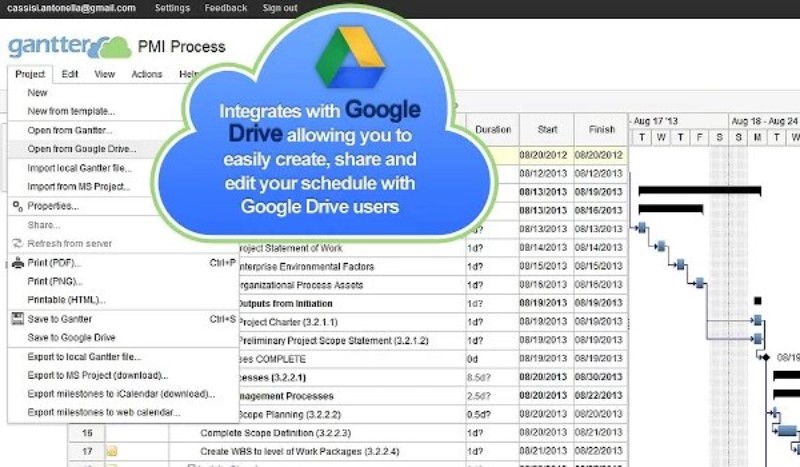
Task: Click the note icon in row 17
Action: click(112, 452)
